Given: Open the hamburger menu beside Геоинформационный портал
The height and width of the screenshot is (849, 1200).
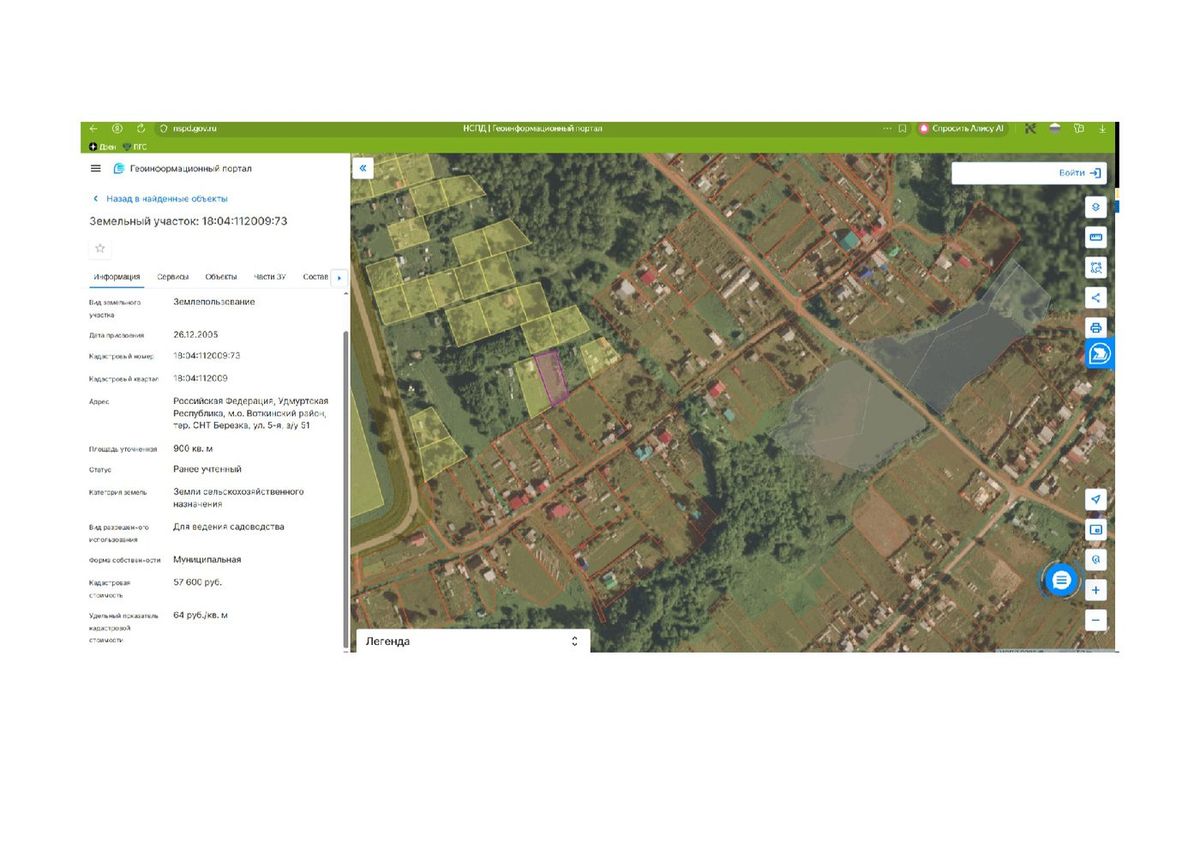Looking at the screenshot, I should pos(96,169).
